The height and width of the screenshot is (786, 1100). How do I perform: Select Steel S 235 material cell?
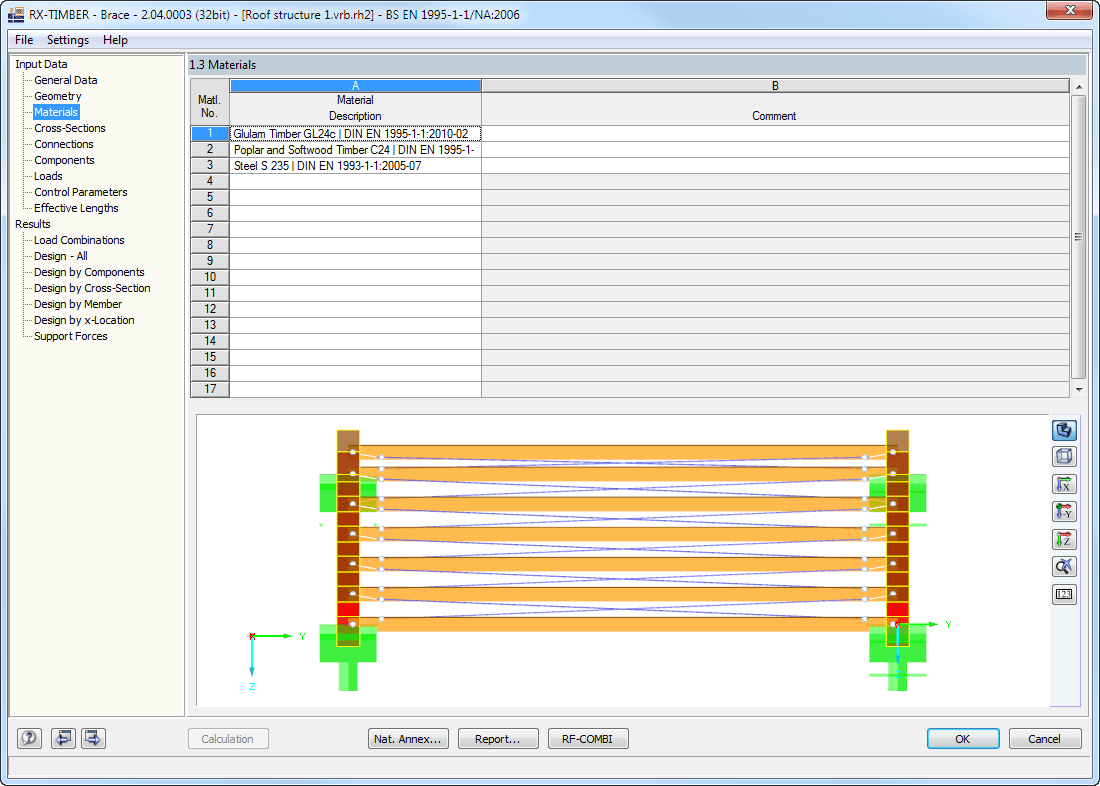click(x=356, y=166)
